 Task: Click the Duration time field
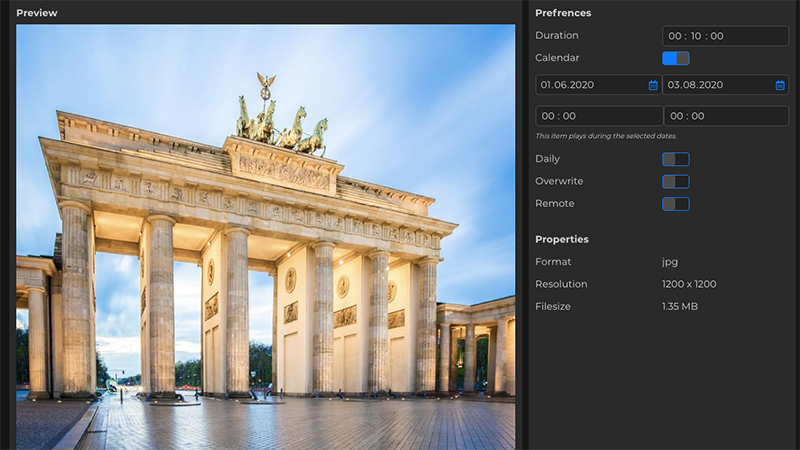724,36
